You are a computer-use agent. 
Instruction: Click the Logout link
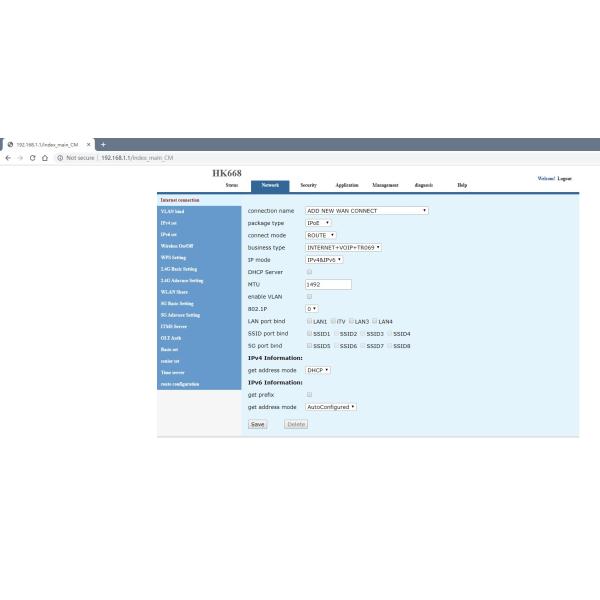[565, 179]
